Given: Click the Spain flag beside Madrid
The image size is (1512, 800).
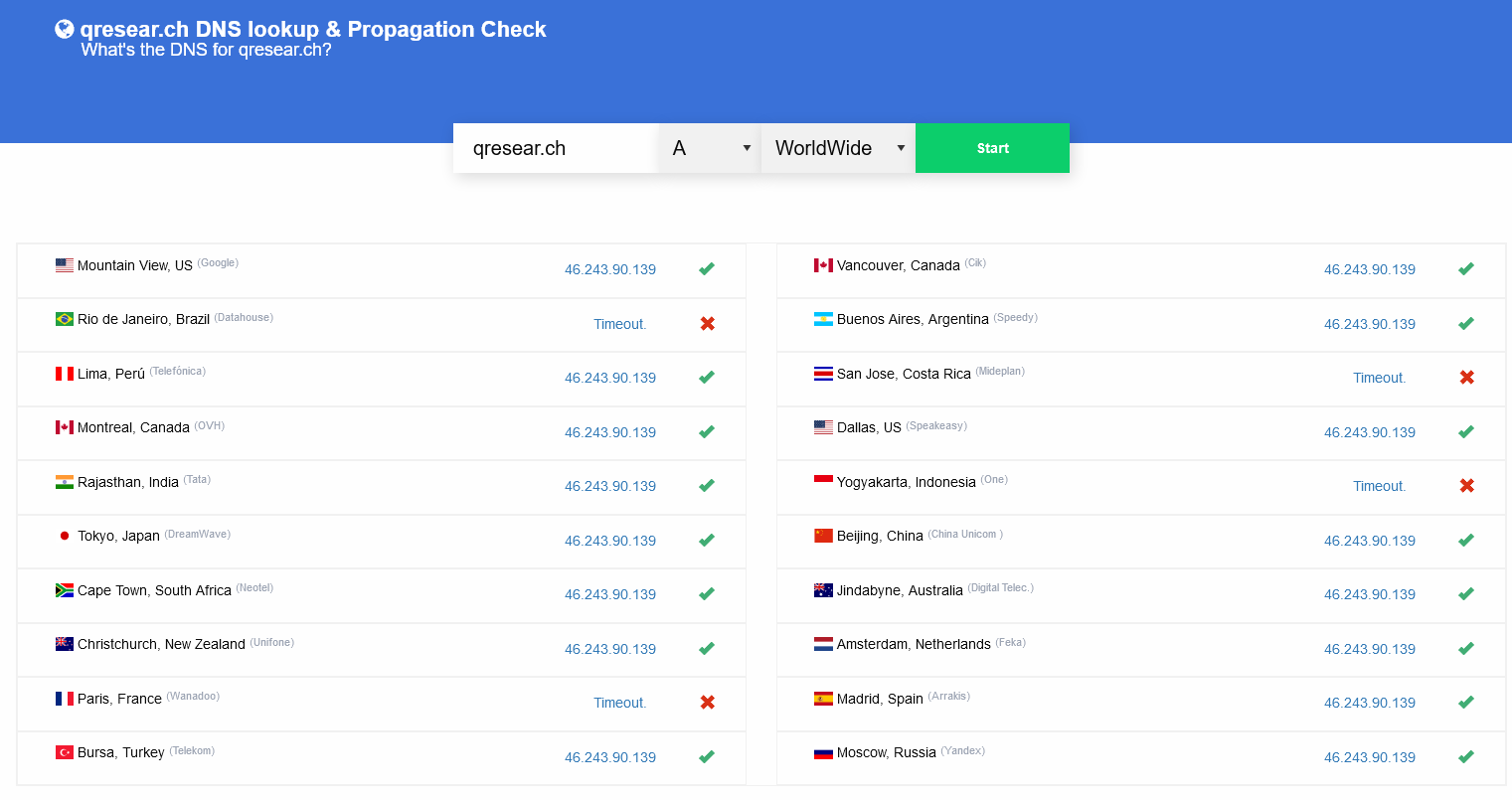Looking at the screenshot, I should pyautogui.click(x=823, y=699).
